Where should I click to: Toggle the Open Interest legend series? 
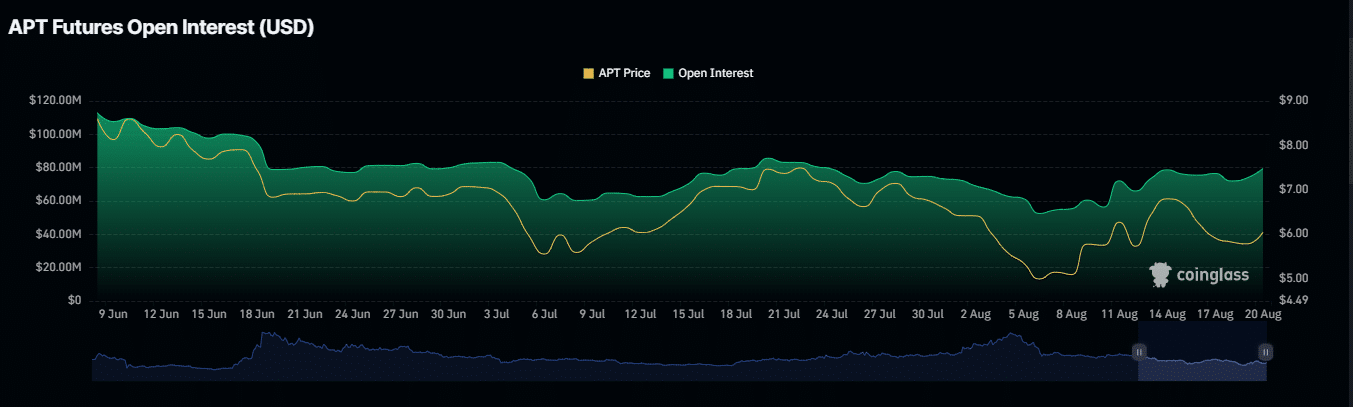click(708, 74)
